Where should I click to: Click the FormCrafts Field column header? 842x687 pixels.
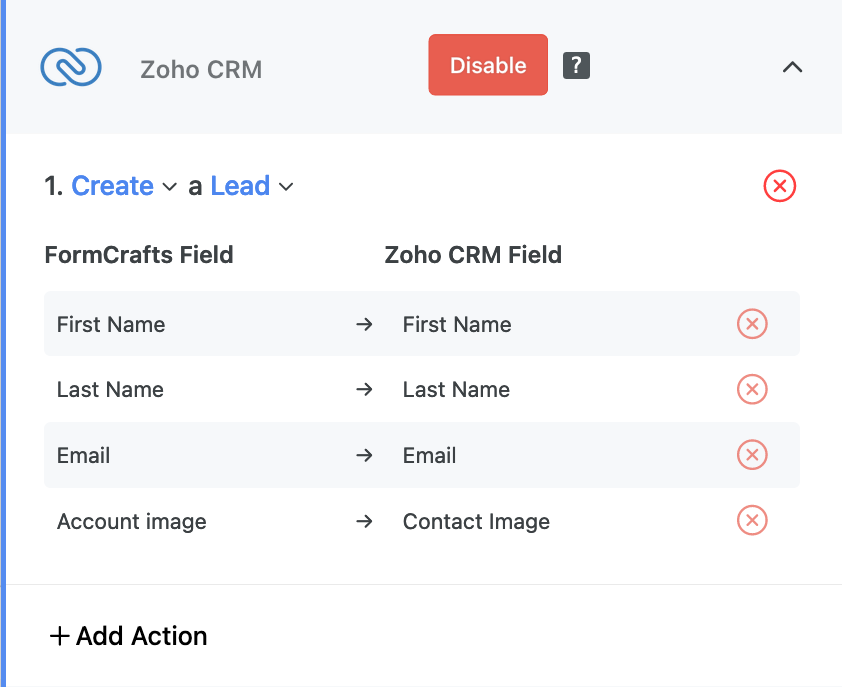(139, 255)
